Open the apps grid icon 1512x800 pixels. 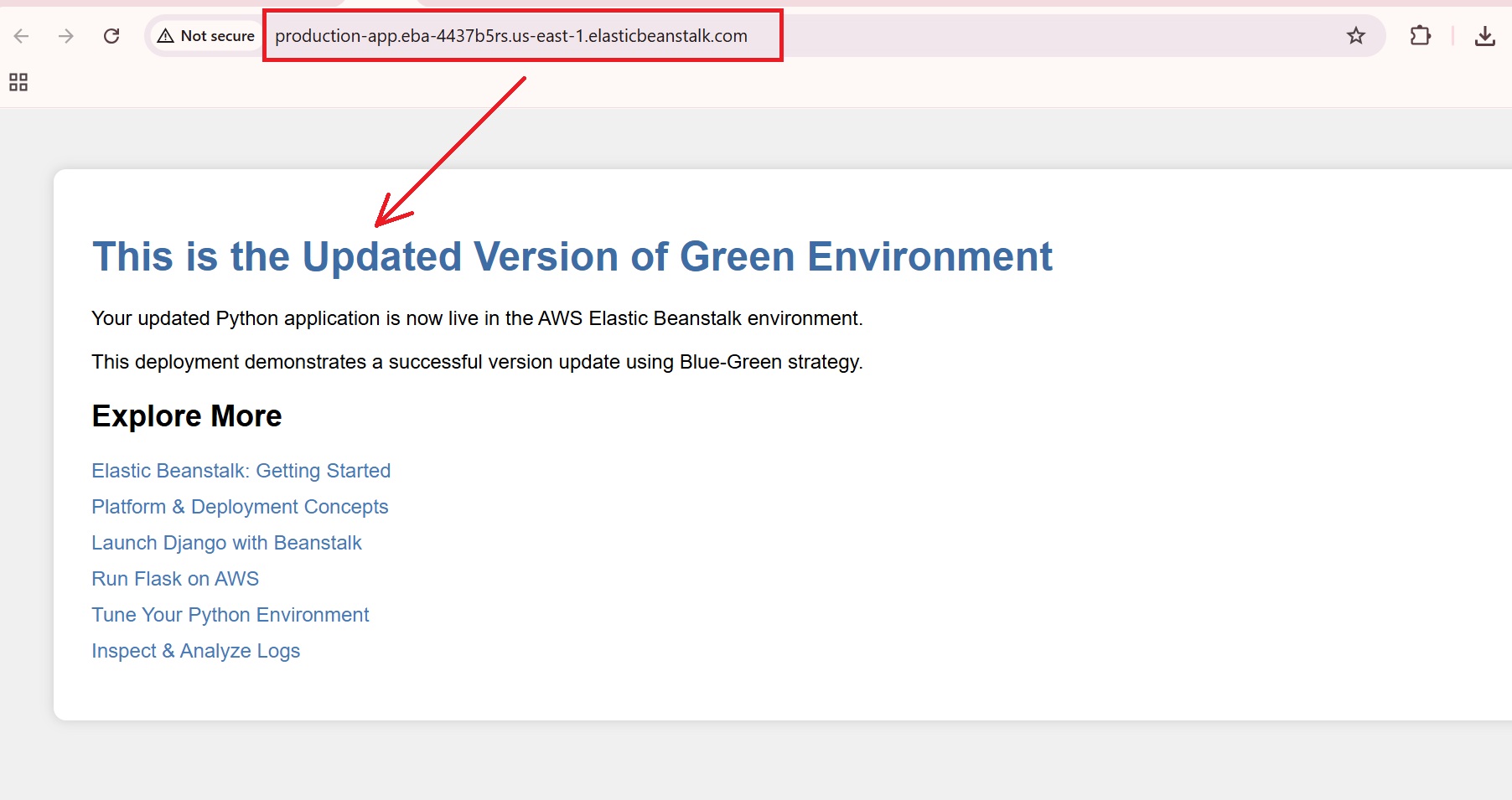point(18,82)
